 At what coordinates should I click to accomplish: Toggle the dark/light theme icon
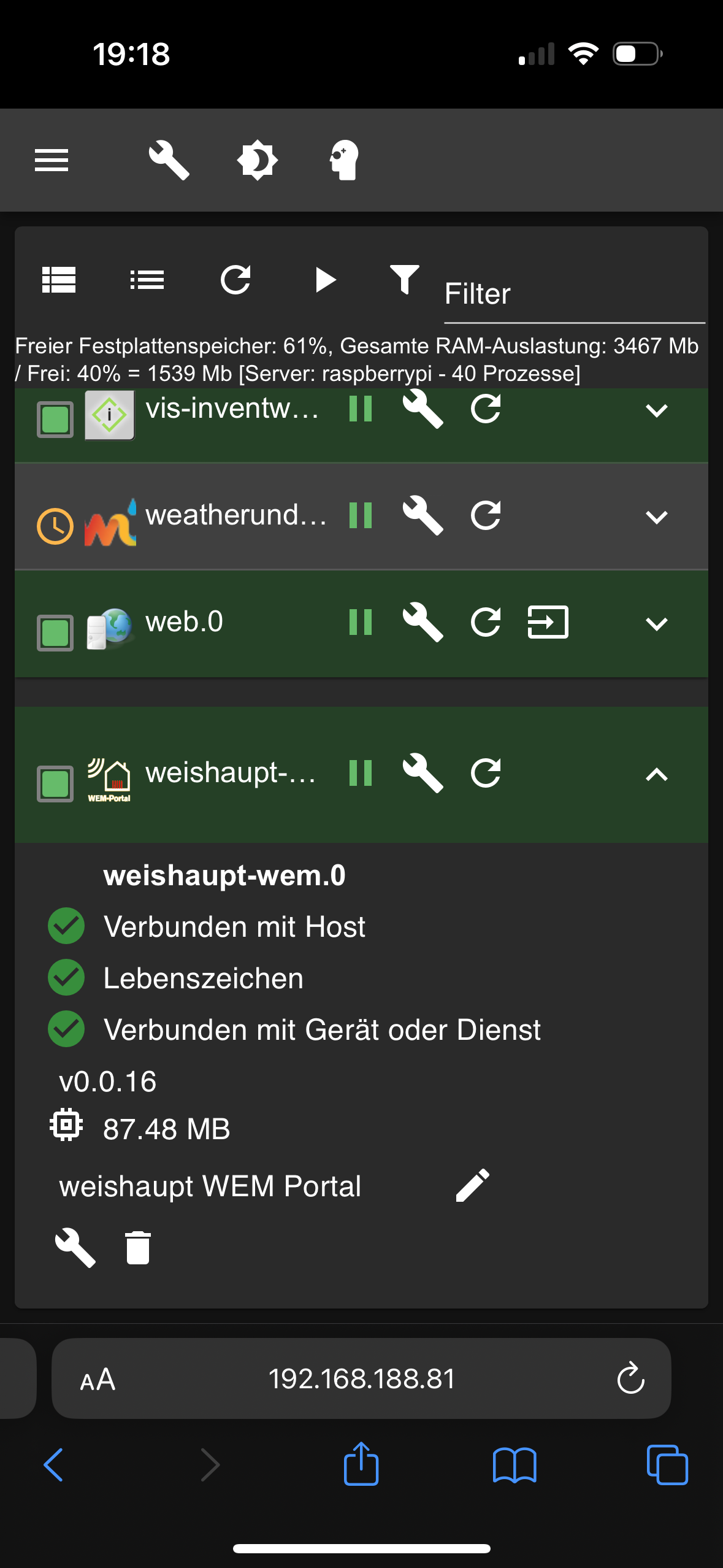258,160
